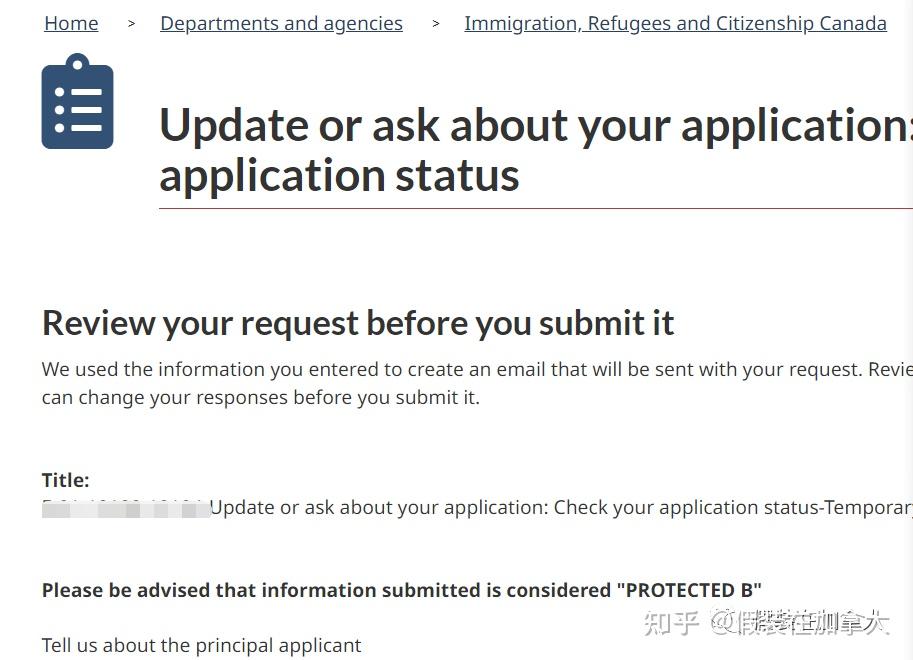Viewport: 913px width, 660px height.
Task: Click the 'can change your responses' sentence
Action: [x=260, y=397]
